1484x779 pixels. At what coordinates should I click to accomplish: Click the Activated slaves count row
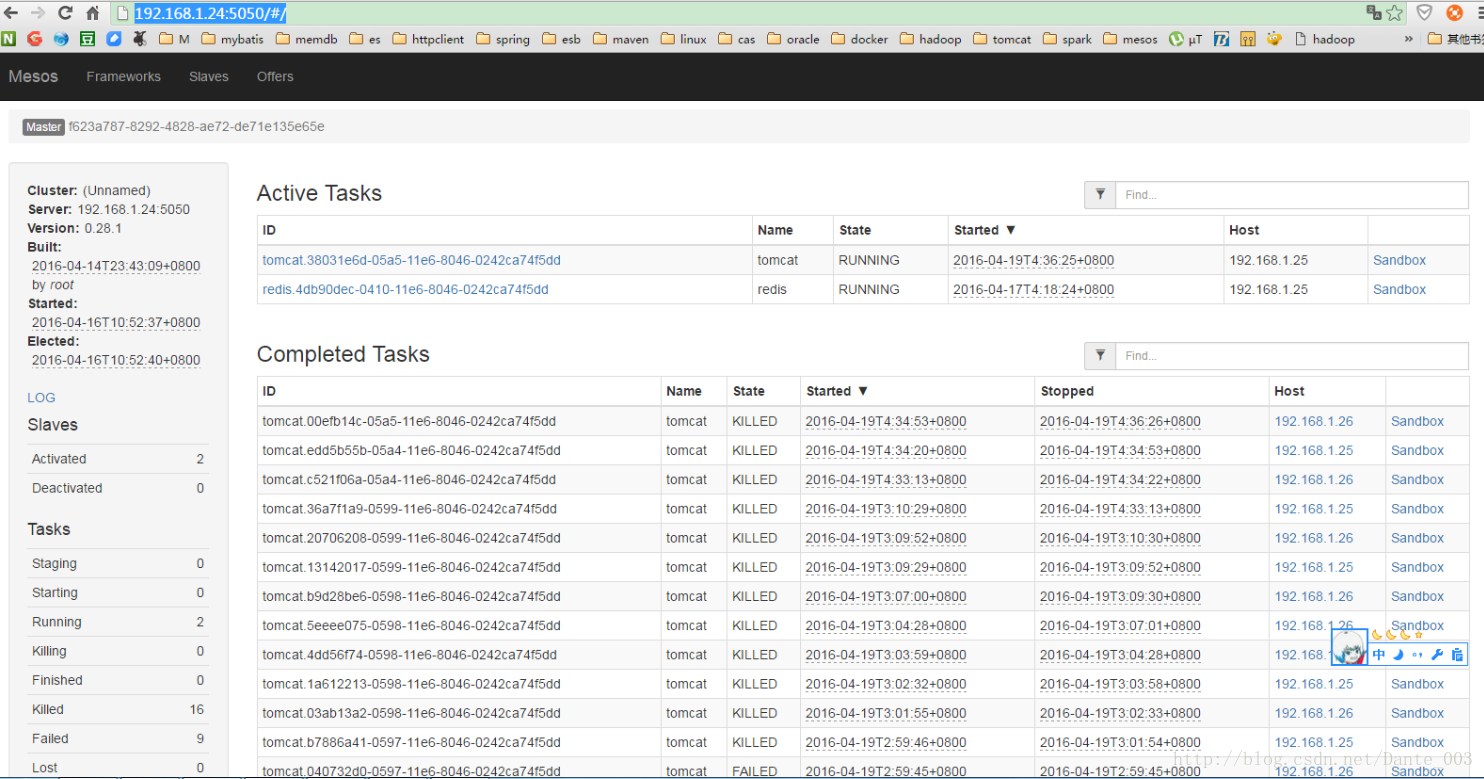point(118,459)
